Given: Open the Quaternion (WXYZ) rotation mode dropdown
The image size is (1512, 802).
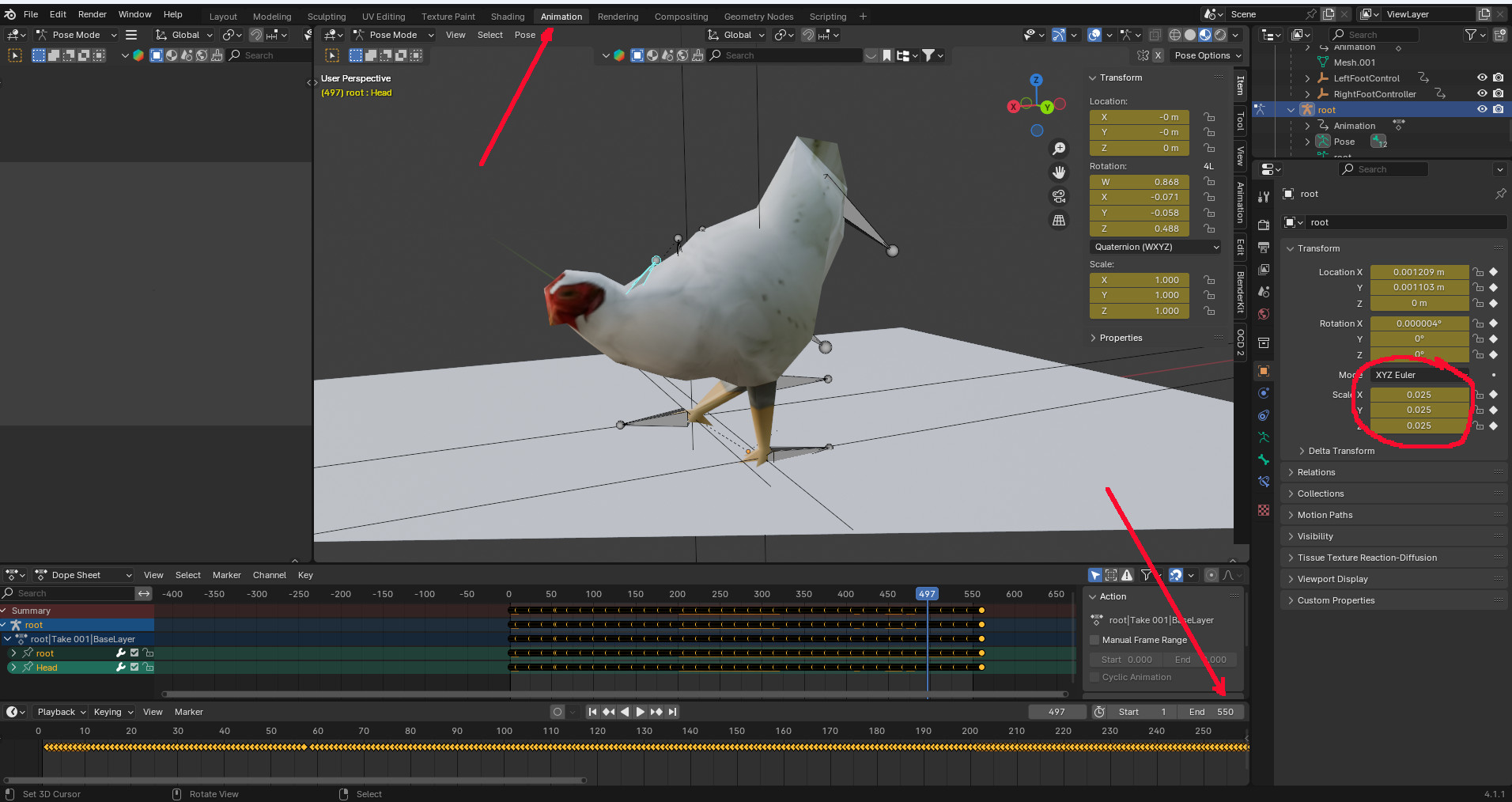Looking at the screenshot, I should (1155, 247).
